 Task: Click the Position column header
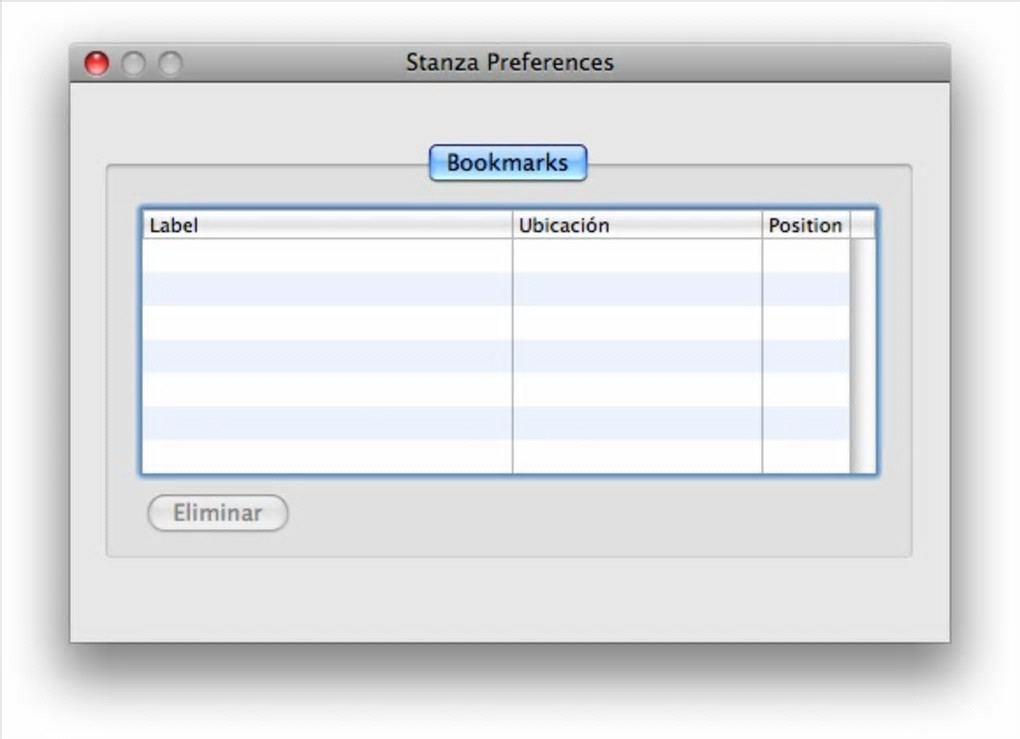click(805, 225)
